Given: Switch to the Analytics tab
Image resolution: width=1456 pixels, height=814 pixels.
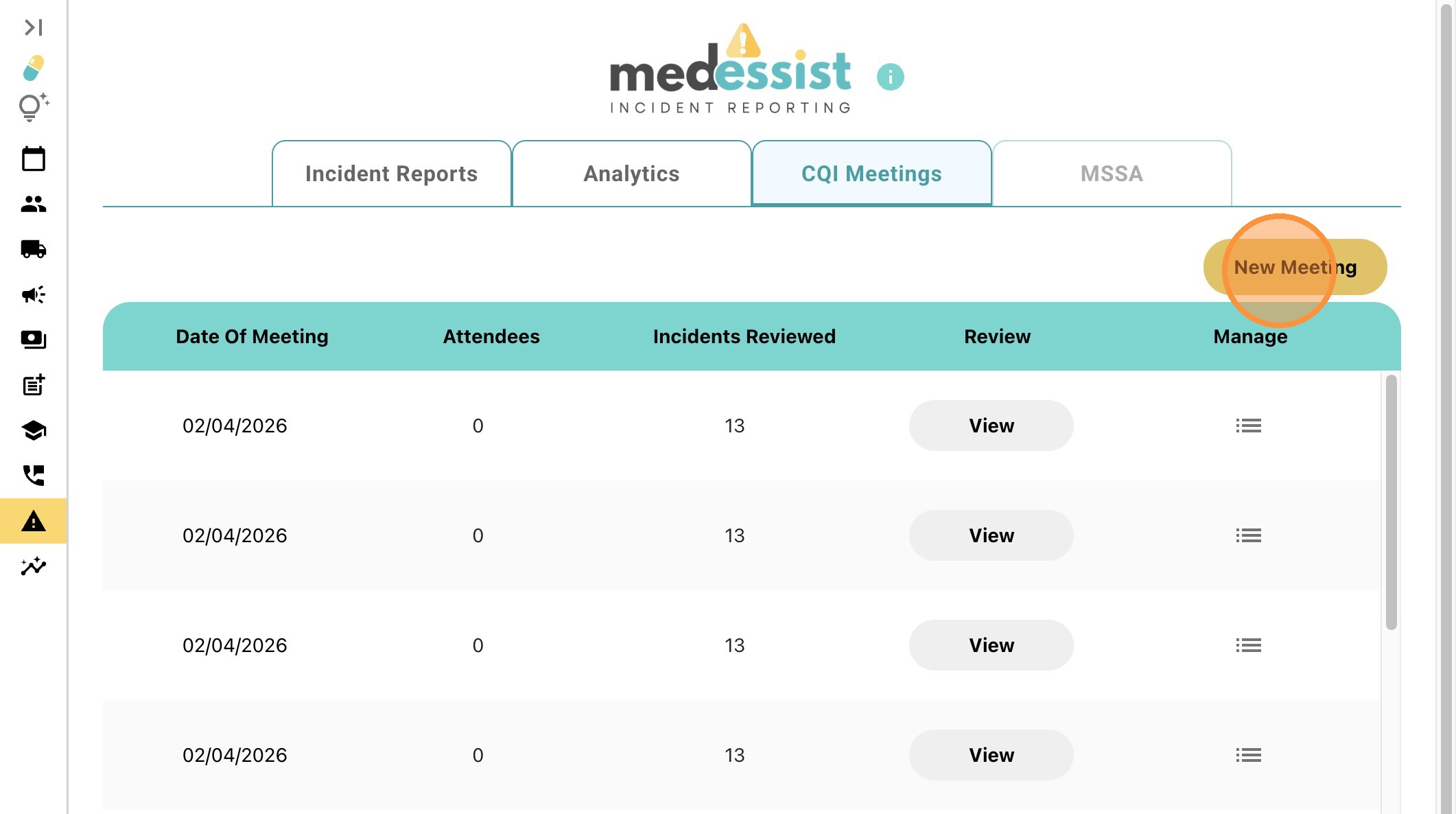Looking at the screenshot, I should (x=631, y=174).
